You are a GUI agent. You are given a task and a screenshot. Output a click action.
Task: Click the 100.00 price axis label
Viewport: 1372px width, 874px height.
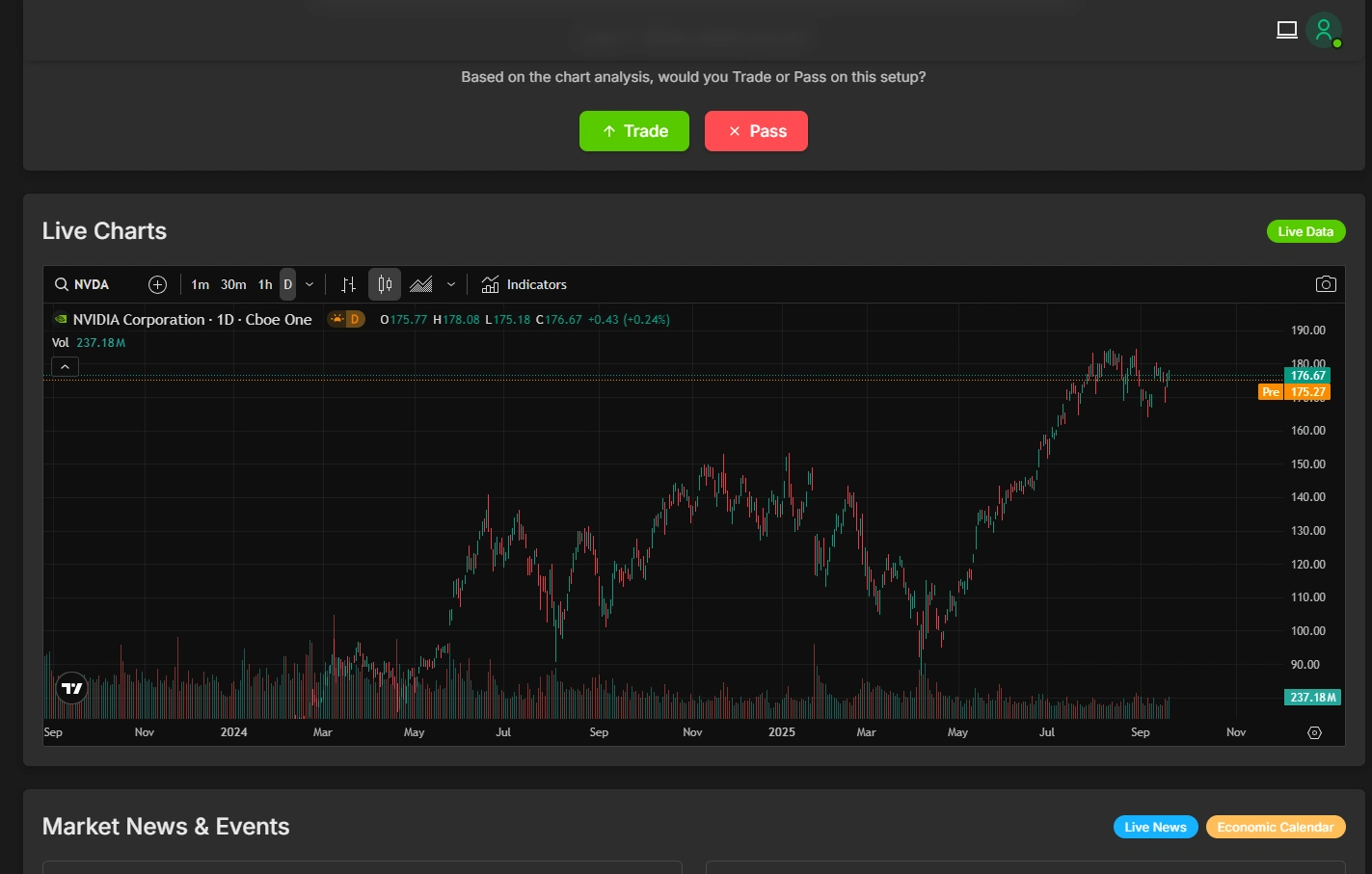click(x=1307, y=631)
